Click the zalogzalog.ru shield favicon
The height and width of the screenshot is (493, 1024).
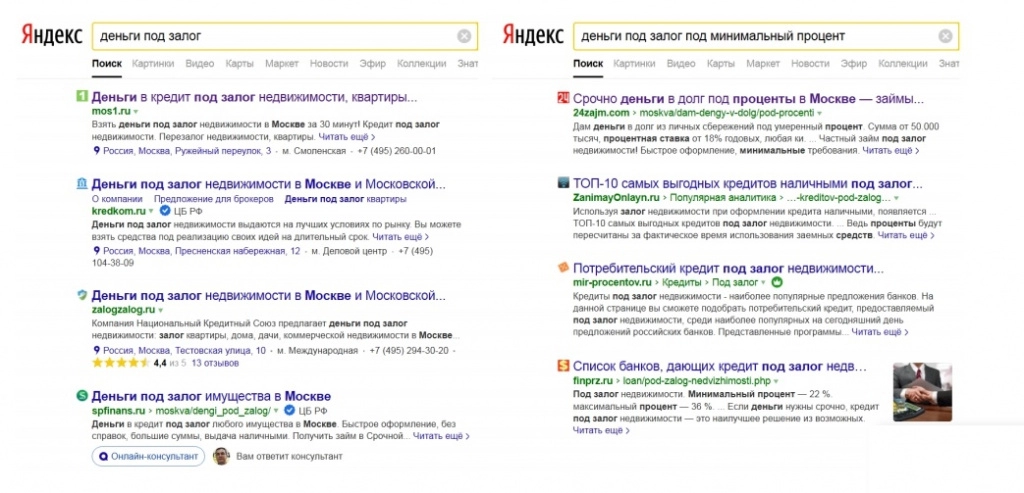(82, 294)
